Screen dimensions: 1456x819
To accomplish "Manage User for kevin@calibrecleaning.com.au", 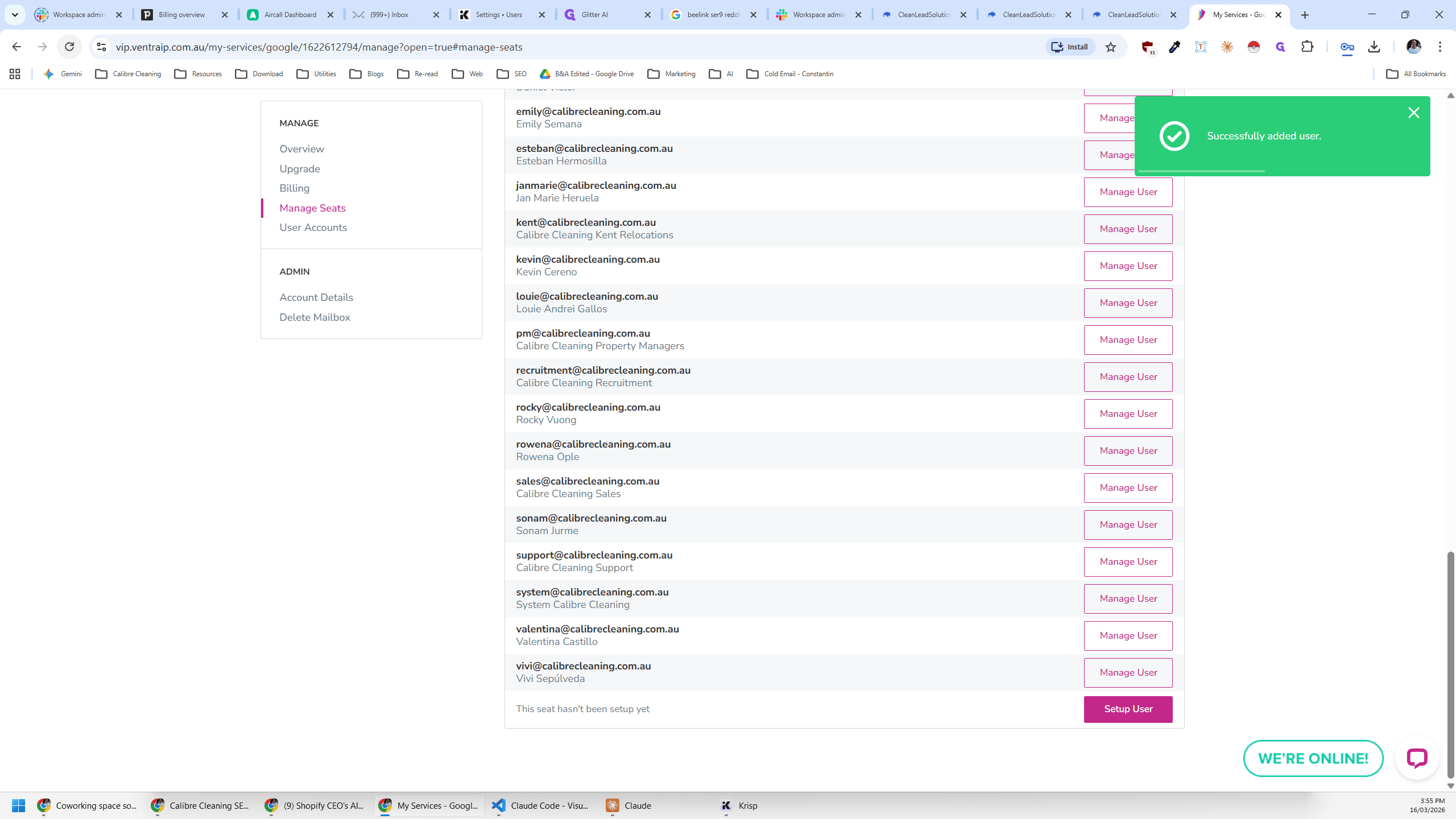I will click(x=1128, y=266).
